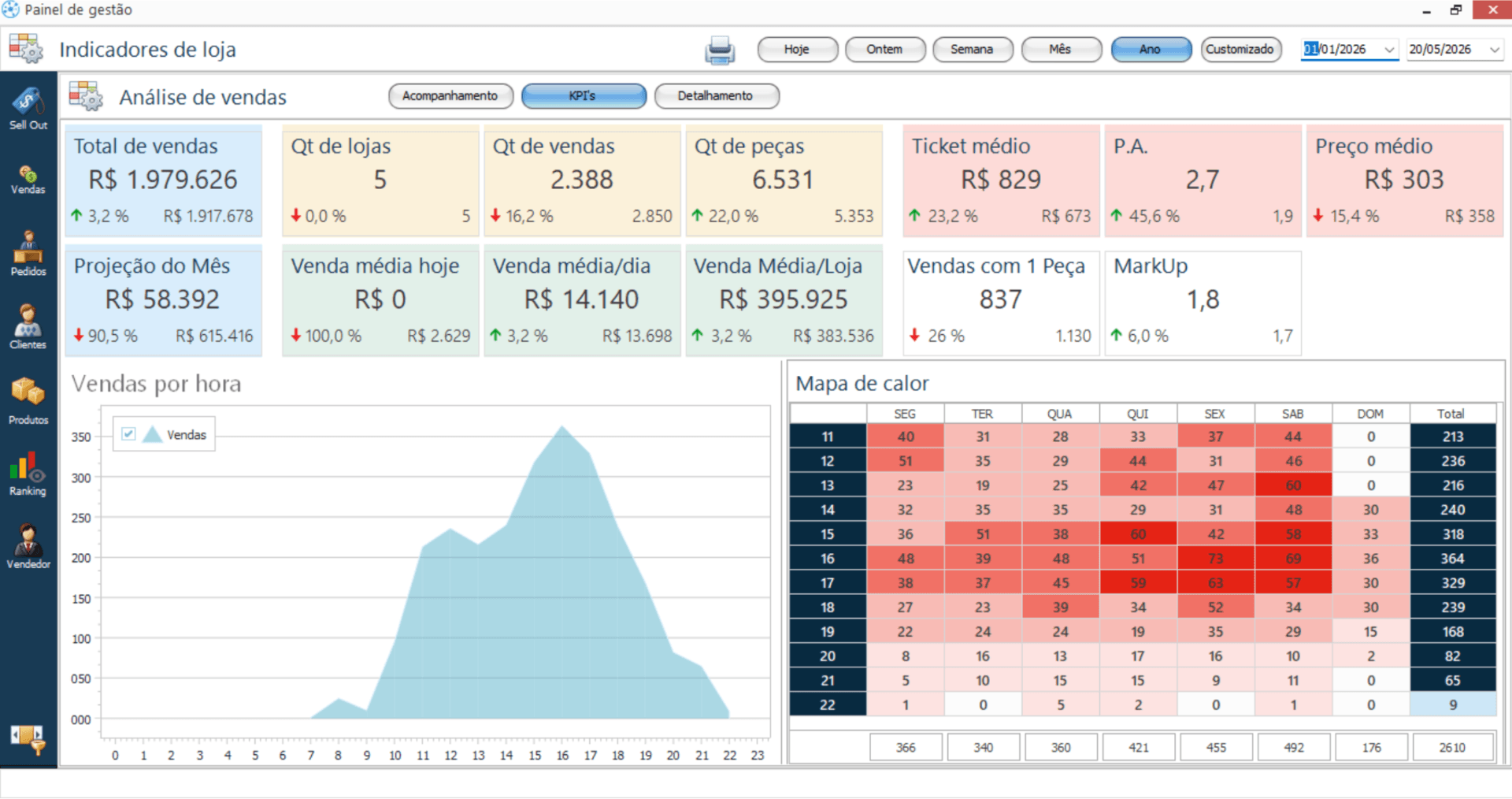This screenshot has width=1512, height=799.
Task: Click the Total de vendas KPI card
Action: (x=163, y=180)
